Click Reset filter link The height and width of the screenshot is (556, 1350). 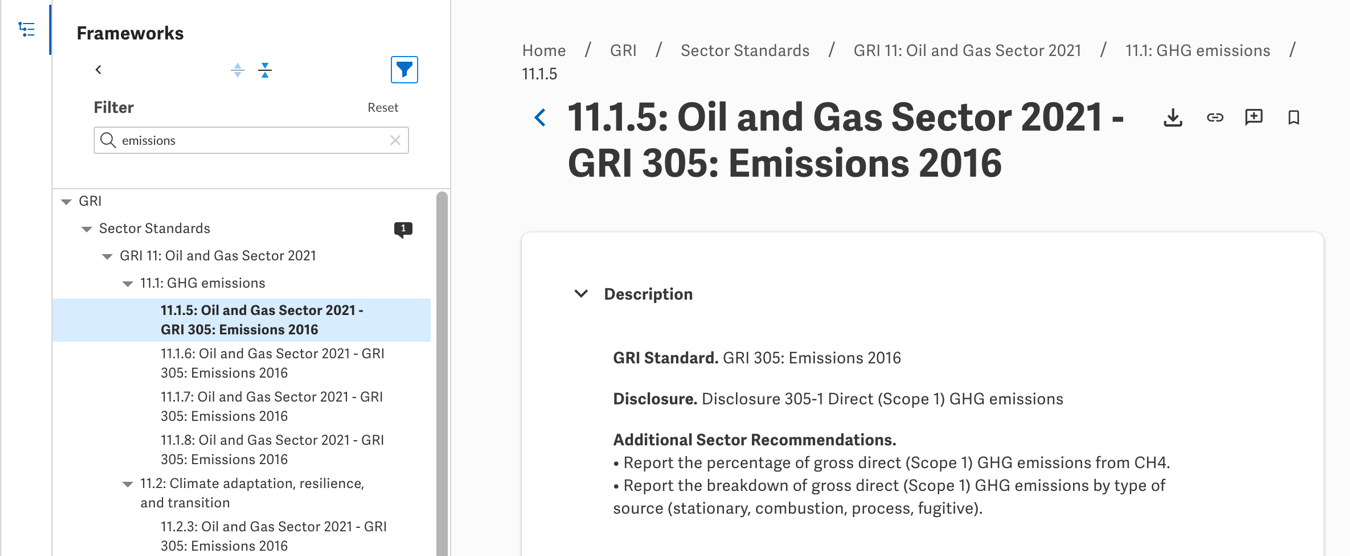(383, 107)
